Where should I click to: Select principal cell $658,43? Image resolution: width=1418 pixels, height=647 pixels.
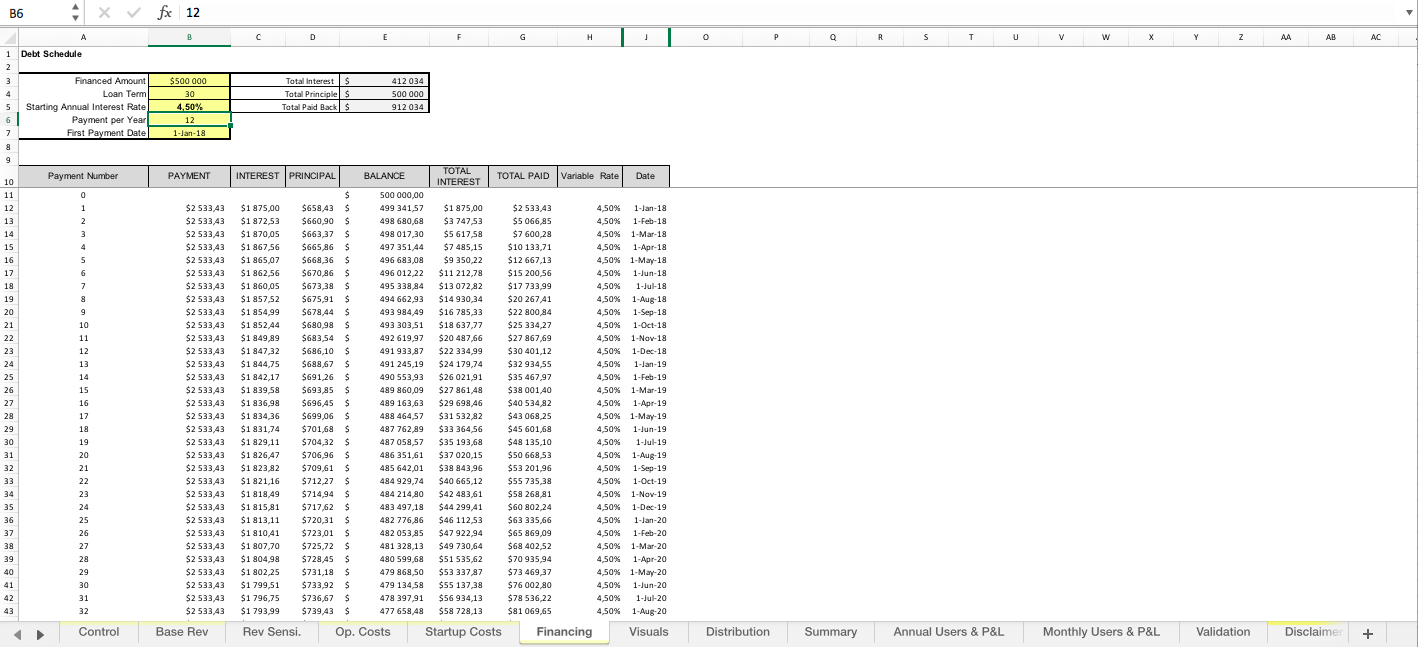click(313, 208)
